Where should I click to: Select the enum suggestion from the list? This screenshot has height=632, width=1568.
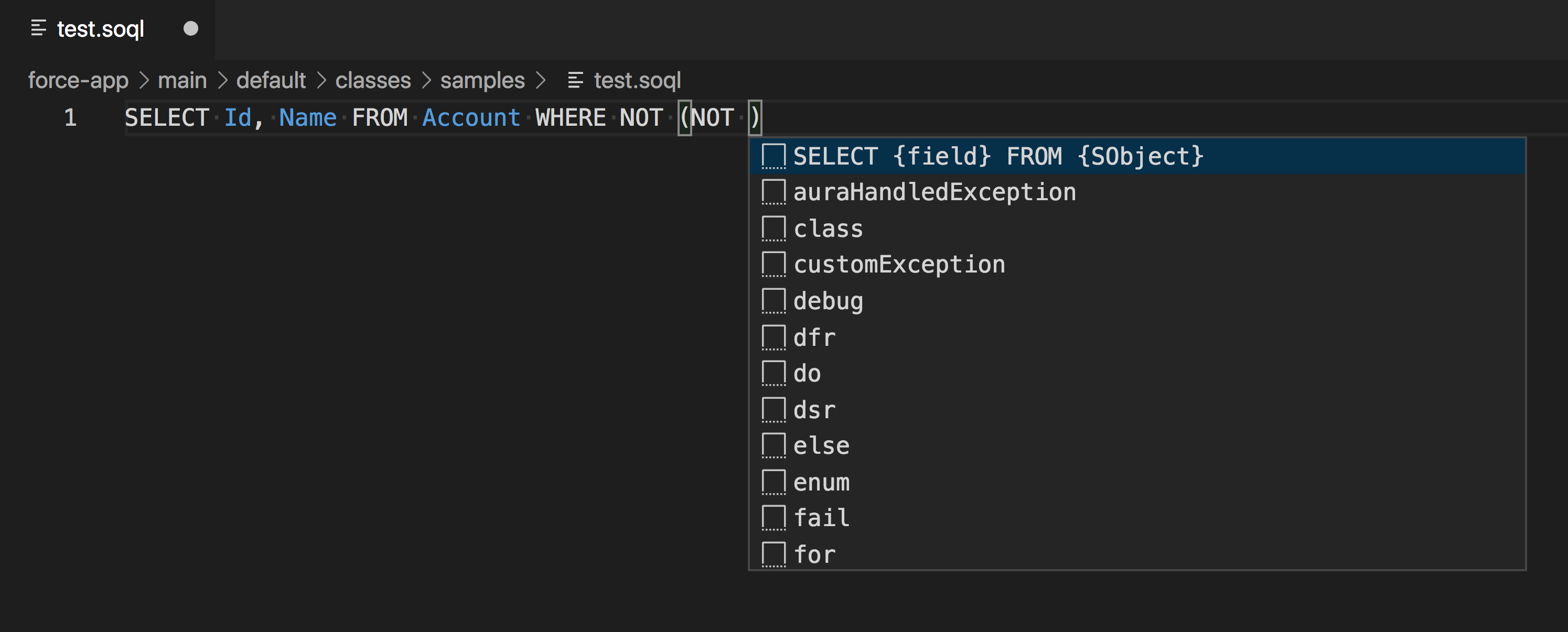[x=821, y=481]
